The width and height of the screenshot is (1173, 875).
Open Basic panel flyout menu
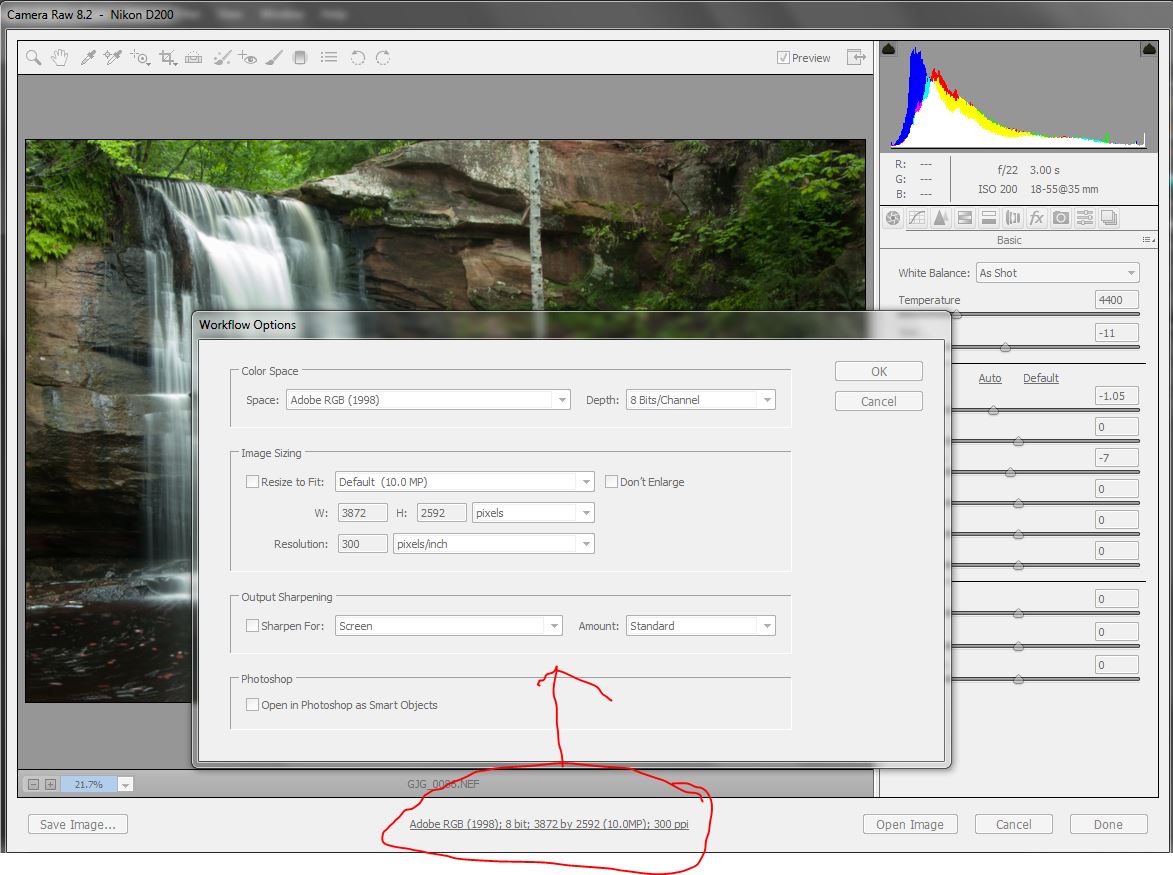tap(1148, 240)
